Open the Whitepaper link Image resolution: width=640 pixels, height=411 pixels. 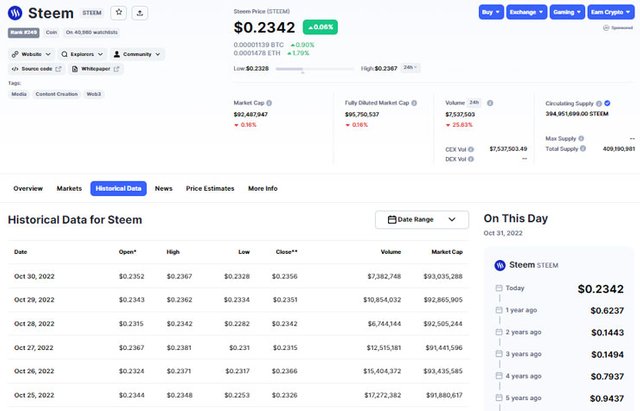(x=96, y=69)
